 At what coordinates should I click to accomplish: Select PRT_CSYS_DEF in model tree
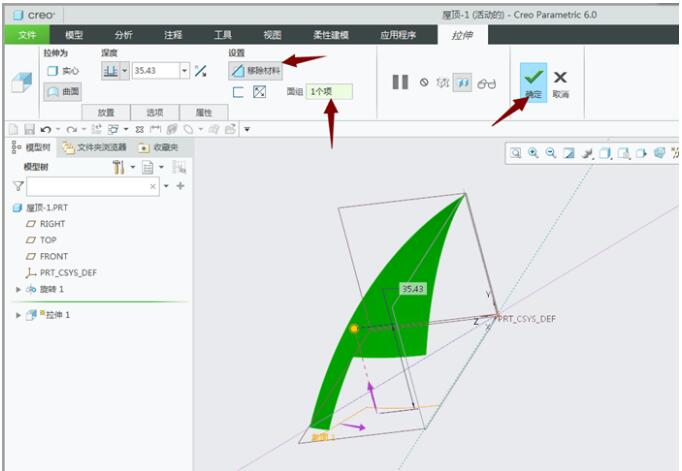(x=61, y=273)
